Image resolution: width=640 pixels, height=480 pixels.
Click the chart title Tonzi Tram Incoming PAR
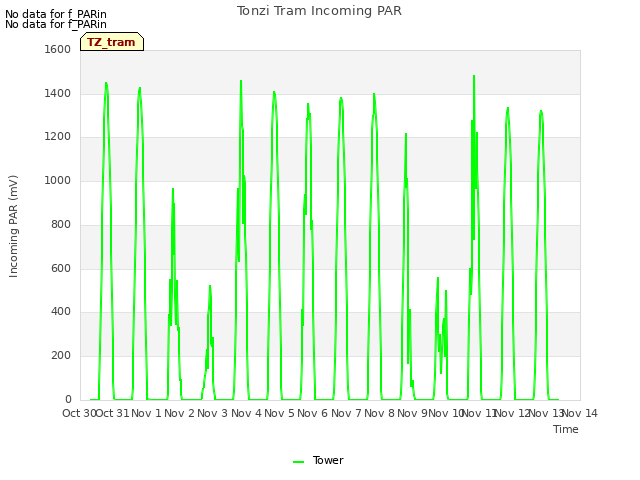tap(319, 11)
